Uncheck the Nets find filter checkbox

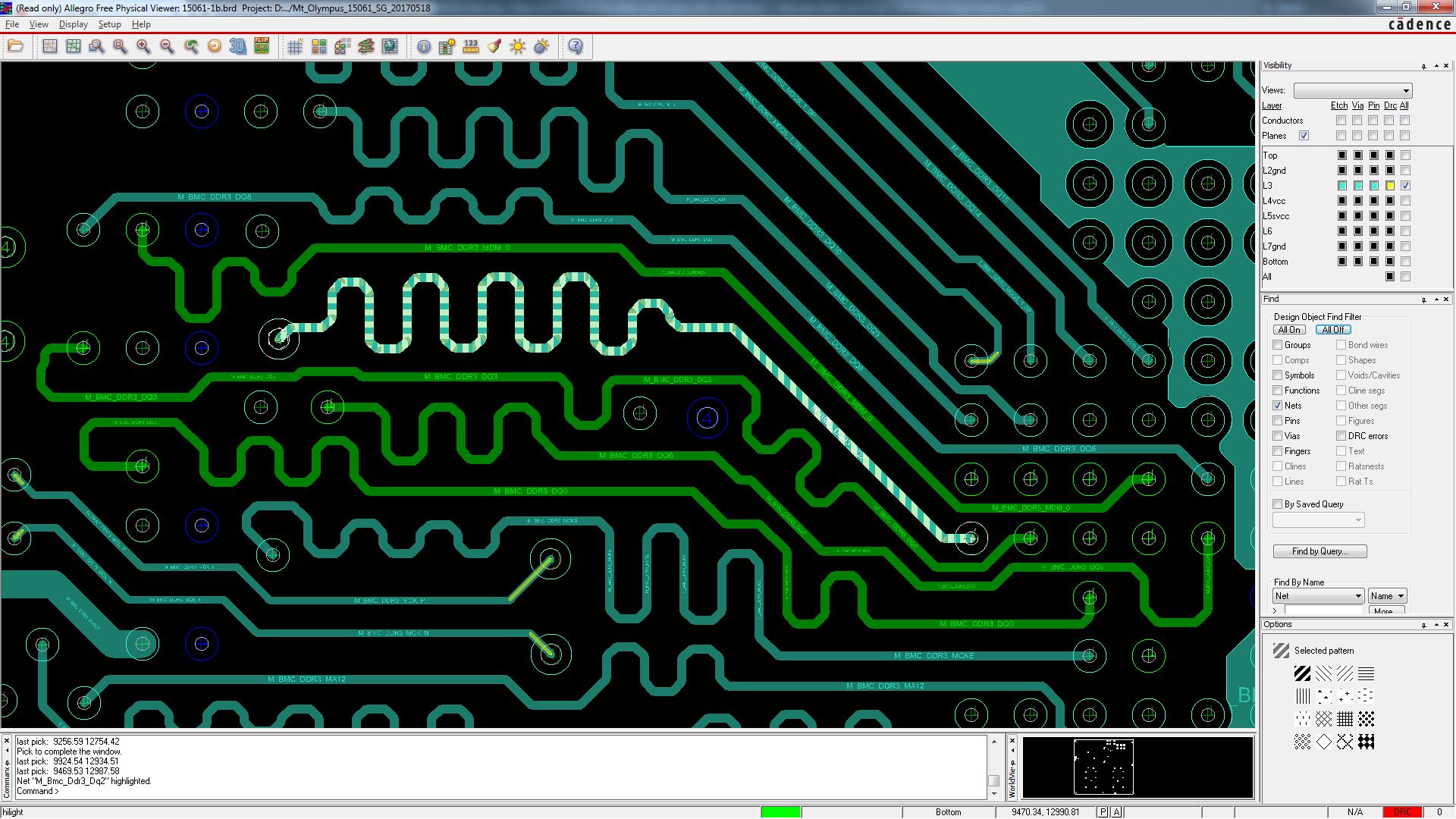(1278, 406)
